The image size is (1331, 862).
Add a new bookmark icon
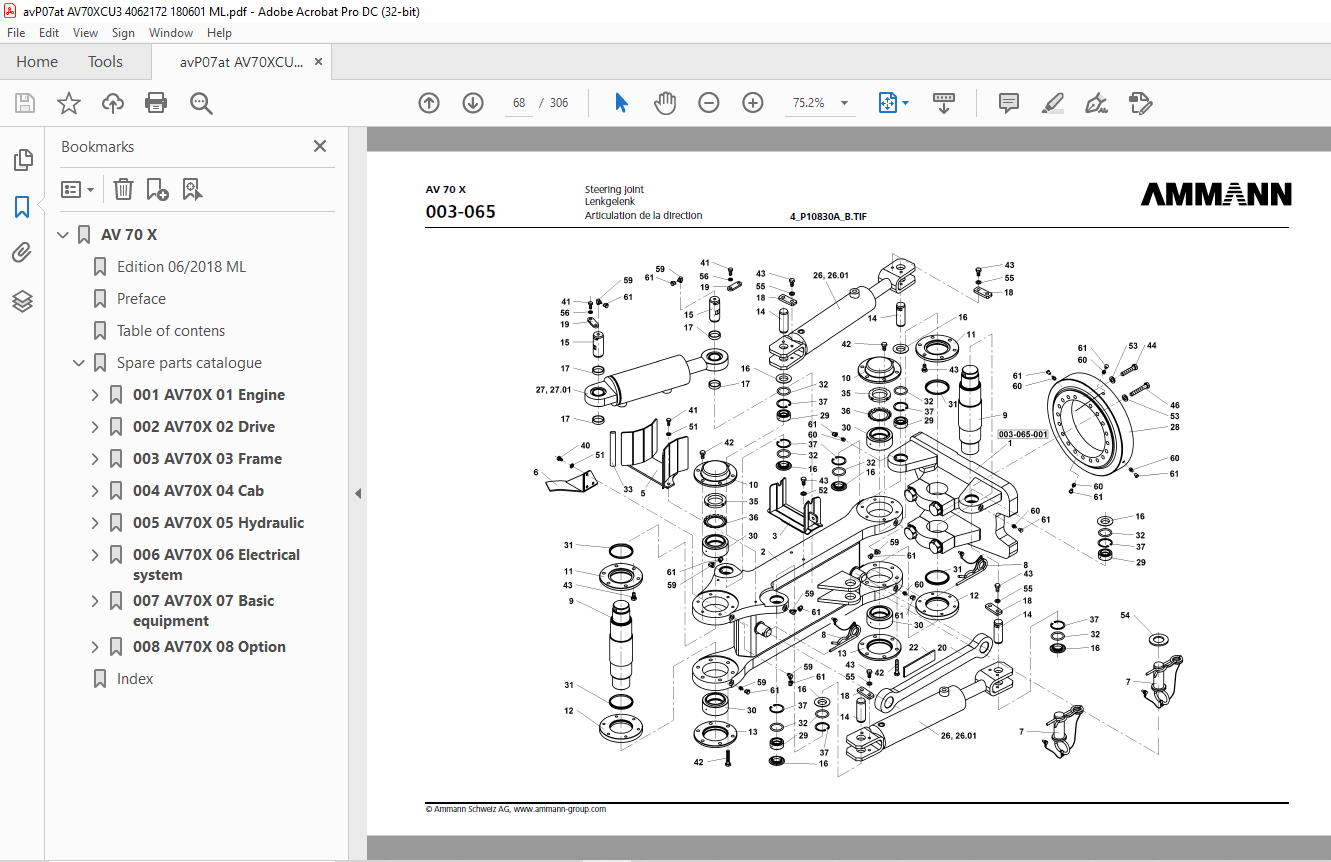[157, 189]
